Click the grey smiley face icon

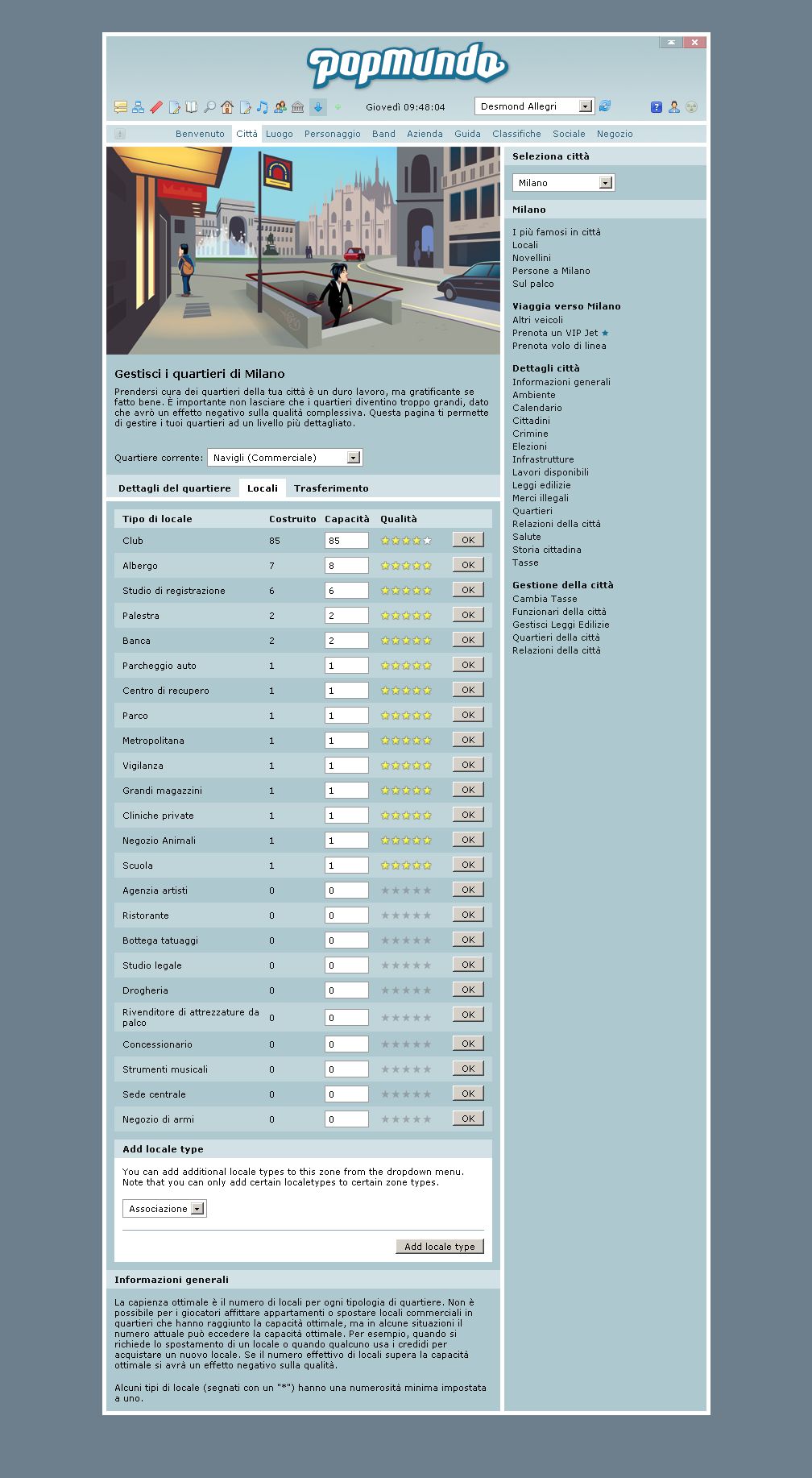pyautogui.click(x=691, y=106)
